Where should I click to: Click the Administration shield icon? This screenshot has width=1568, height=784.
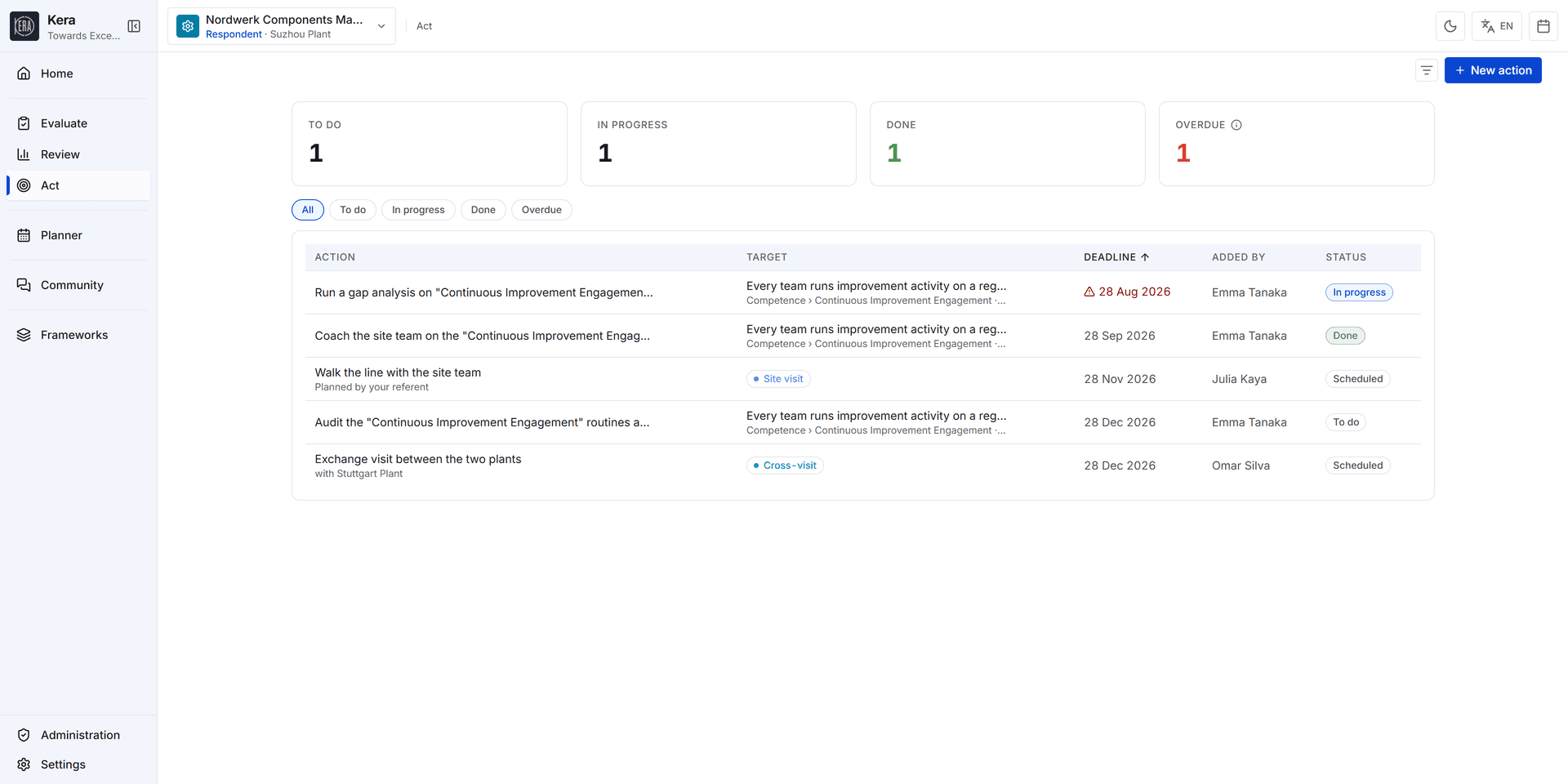24,735
